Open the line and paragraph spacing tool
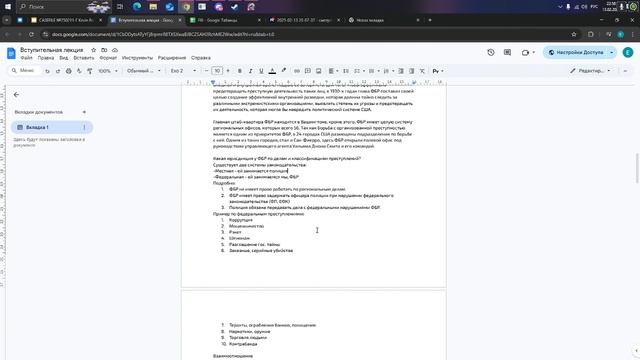640x360 pixels. click(x=346, y=71)
